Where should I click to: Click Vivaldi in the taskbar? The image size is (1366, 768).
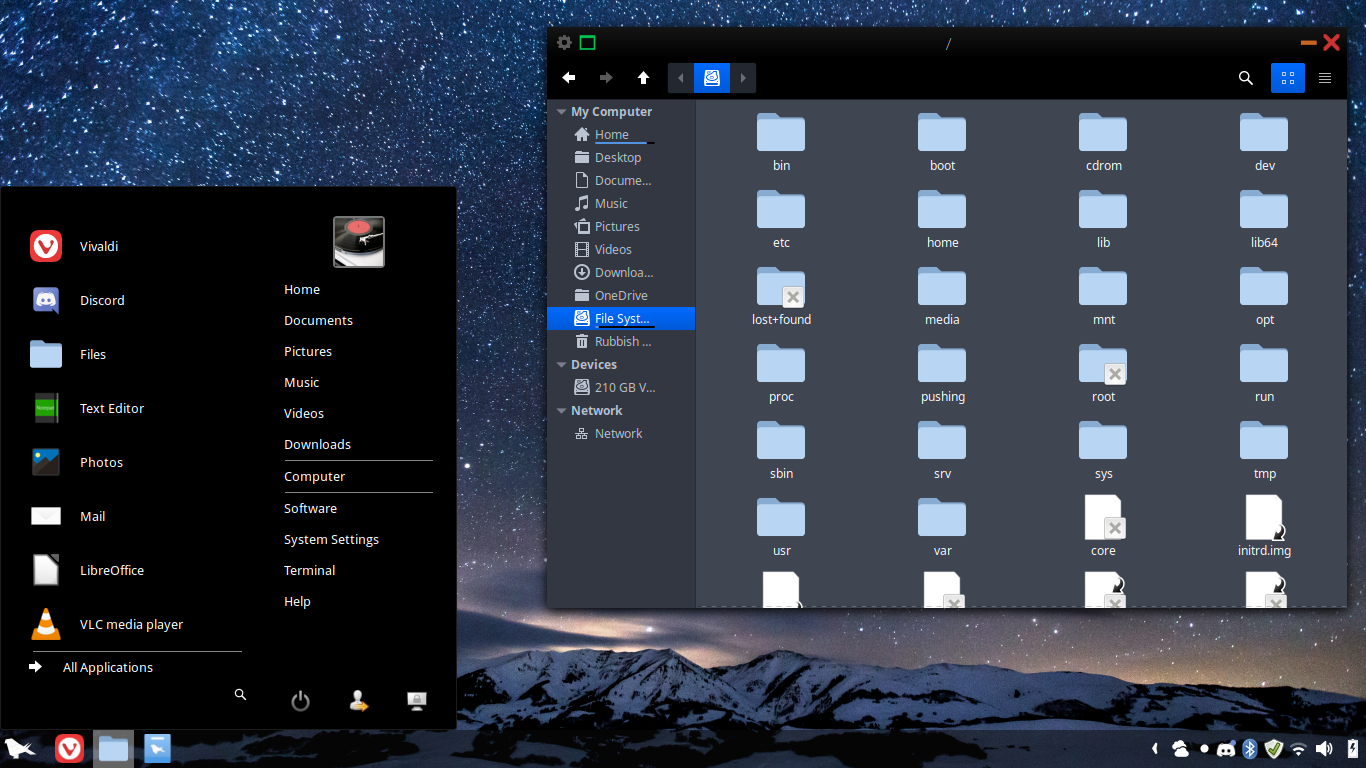click(x=69, y=748)
